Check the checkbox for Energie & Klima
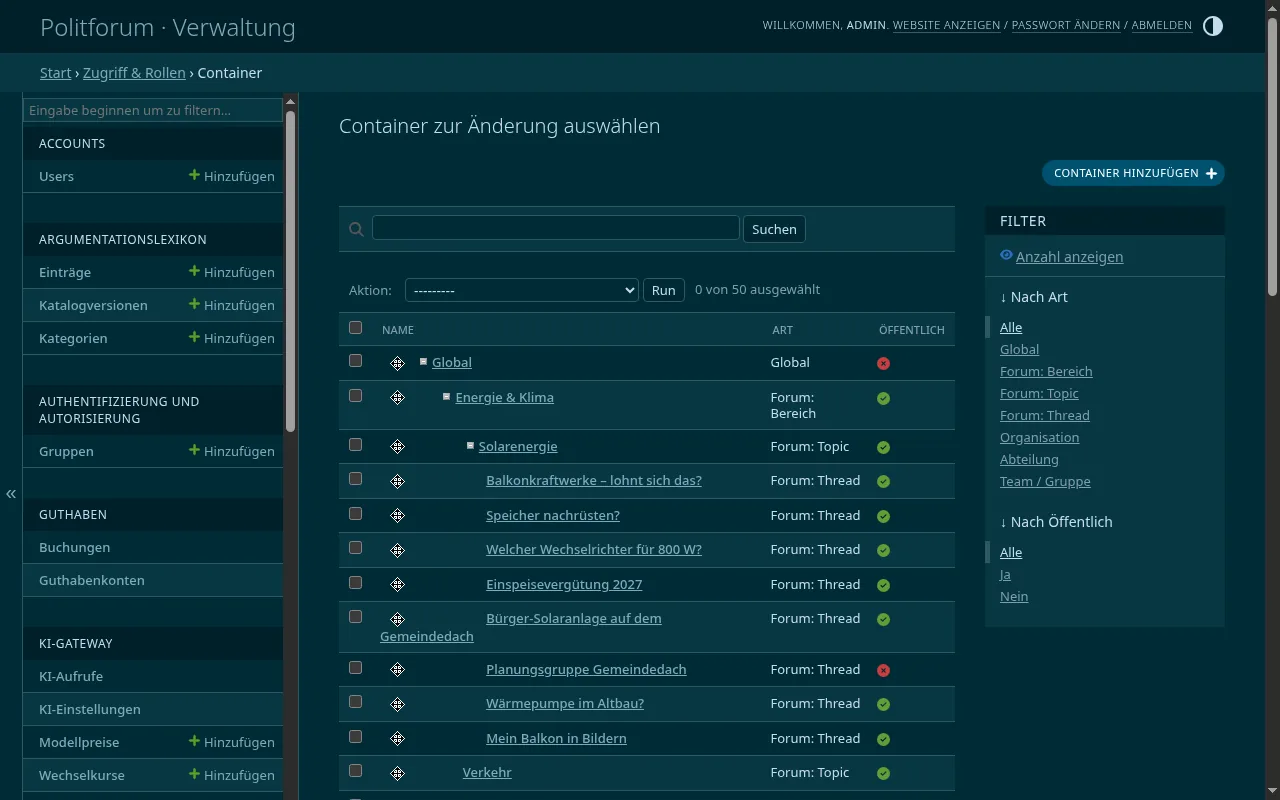This screenshot has height=800, width=1280. click(x=355, y=395)
